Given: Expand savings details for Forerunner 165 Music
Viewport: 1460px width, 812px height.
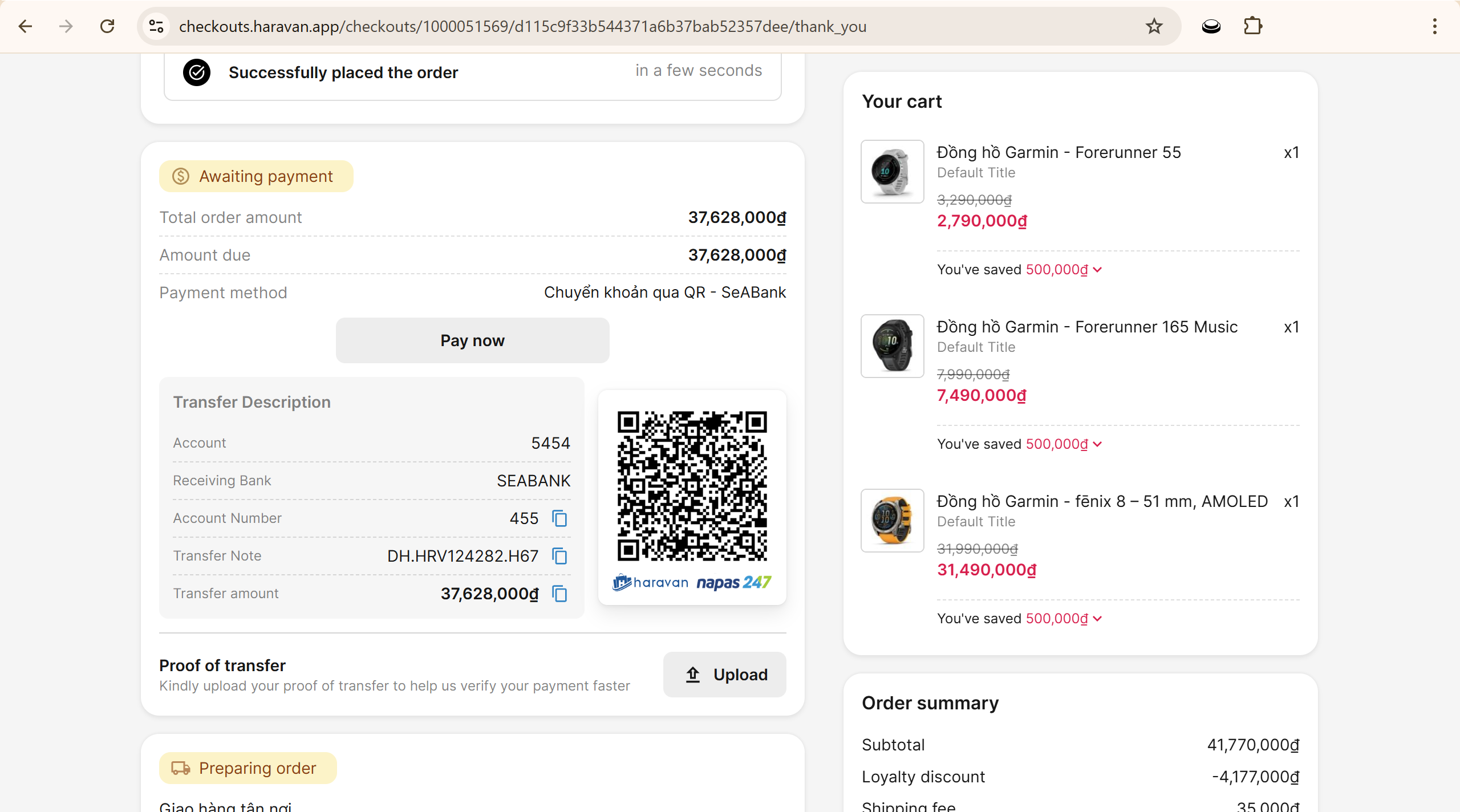Looking at the screenshot, I should 1097,444.
